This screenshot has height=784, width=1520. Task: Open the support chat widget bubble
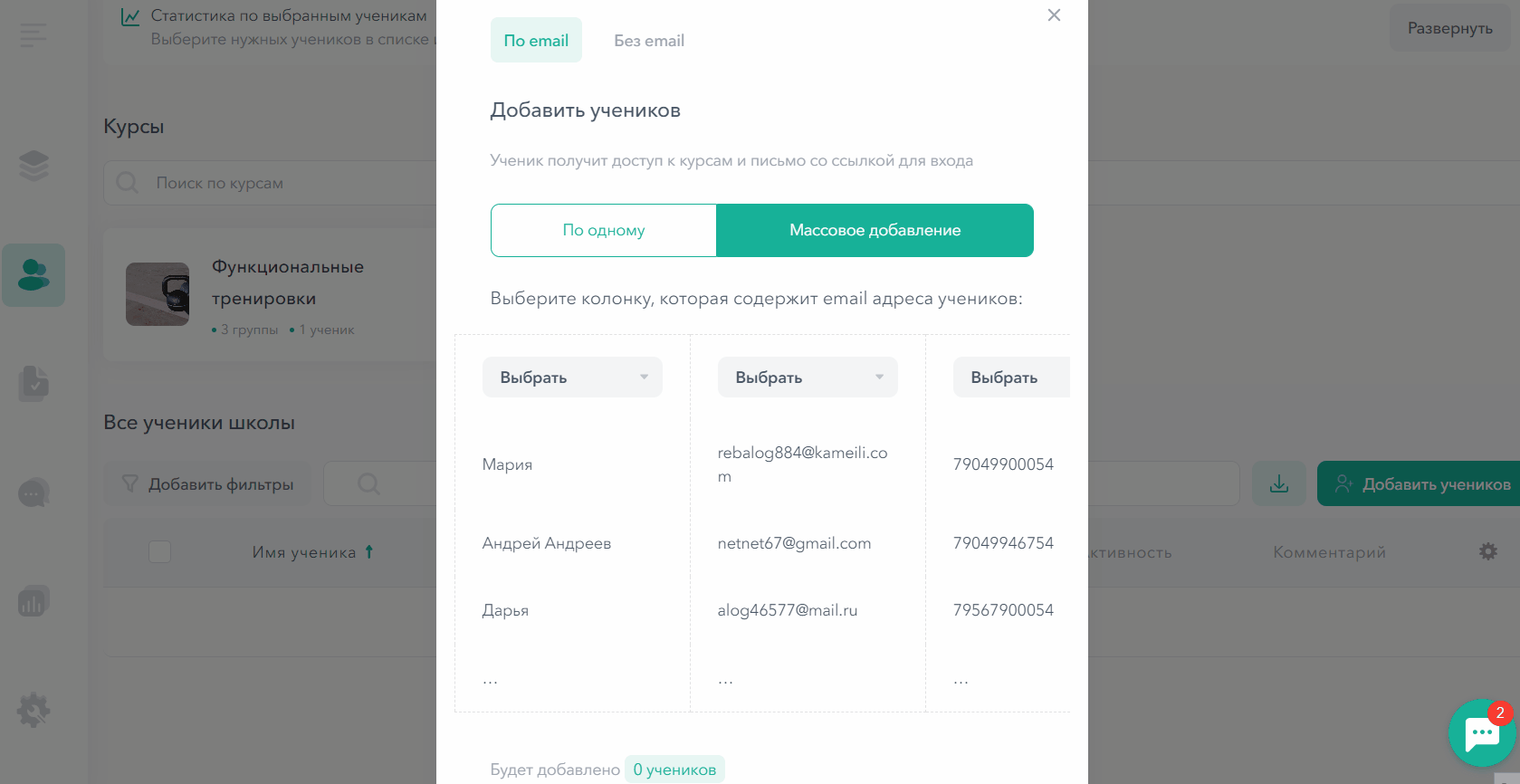tap(1482, 733)
